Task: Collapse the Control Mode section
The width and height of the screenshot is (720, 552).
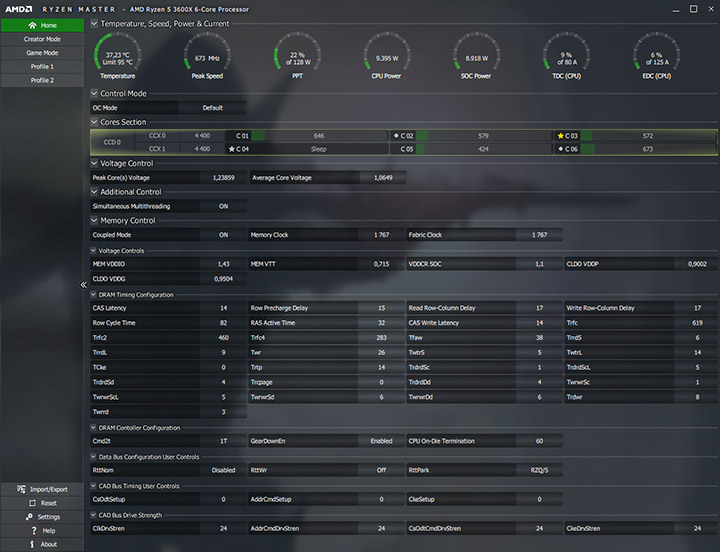Action: (x=94, y=93)
